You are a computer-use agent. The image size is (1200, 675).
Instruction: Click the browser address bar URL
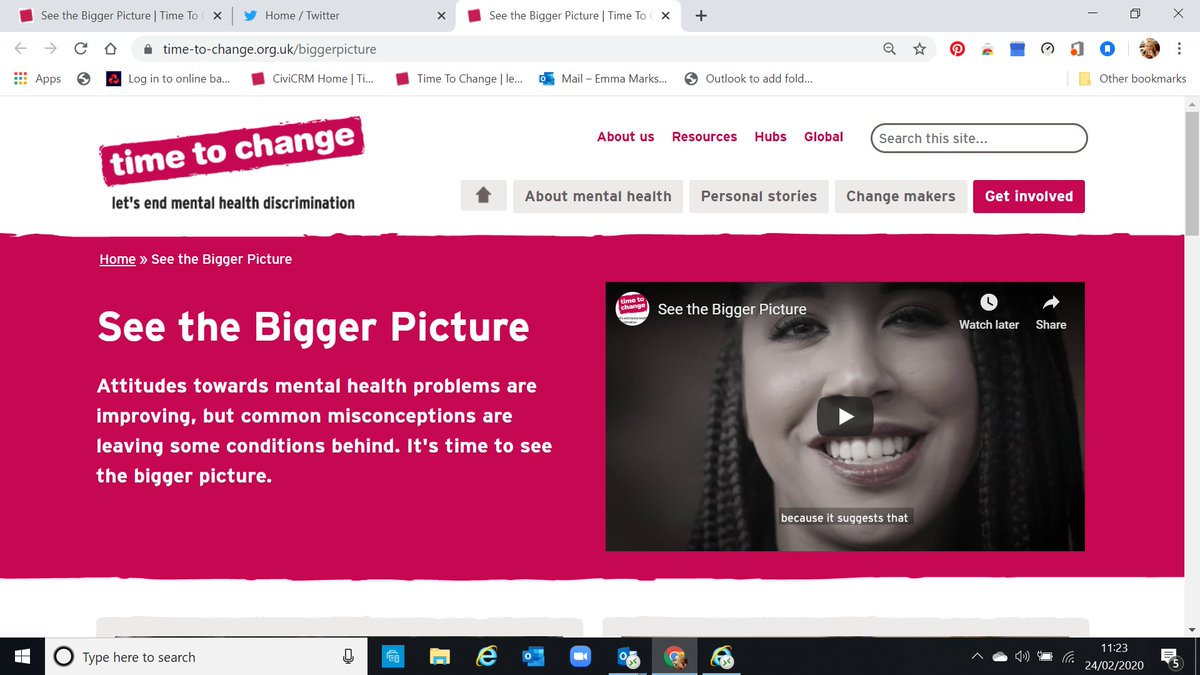pos(270,49)
